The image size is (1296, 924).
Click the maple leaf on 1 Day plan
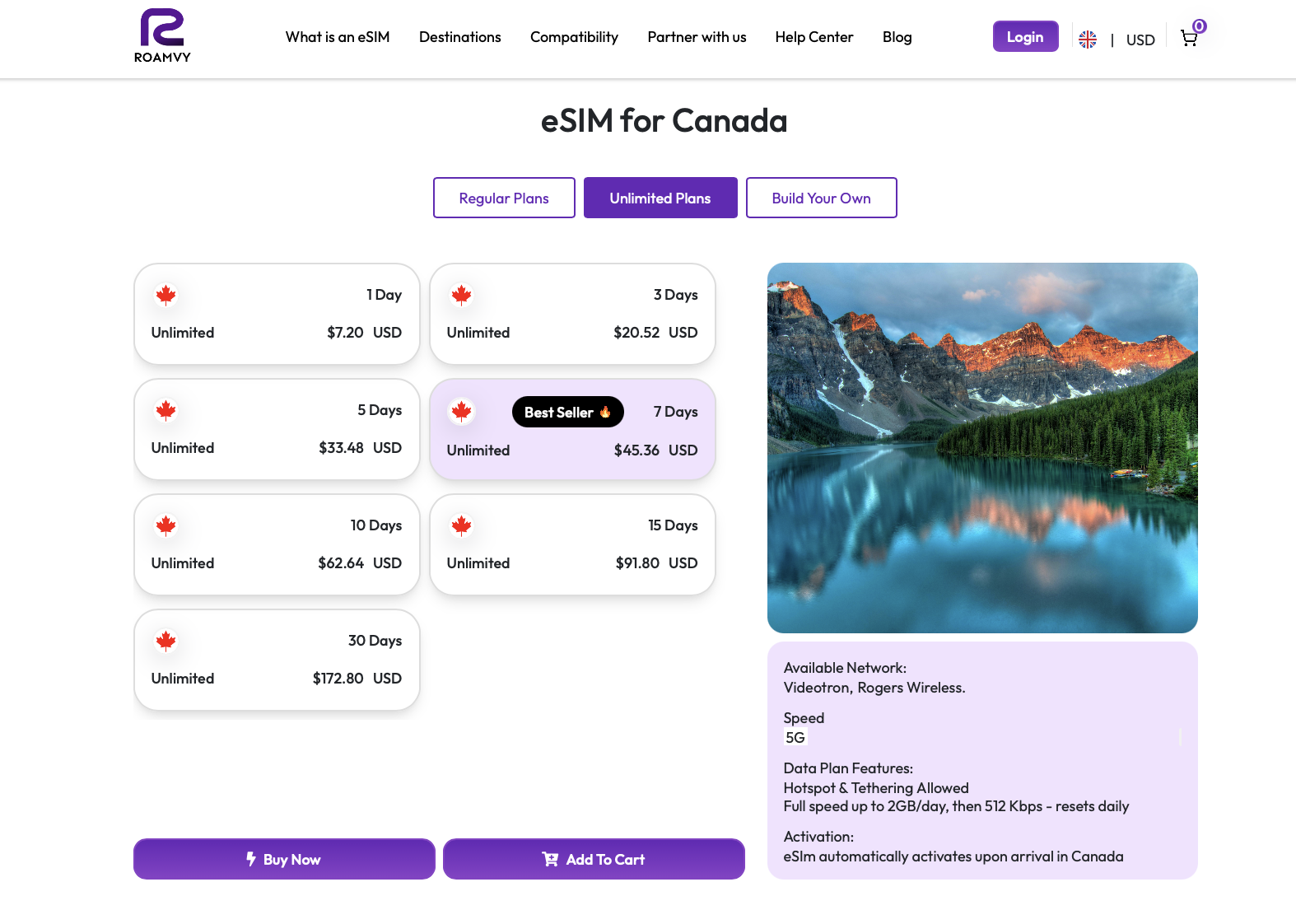tap(166, 295)
